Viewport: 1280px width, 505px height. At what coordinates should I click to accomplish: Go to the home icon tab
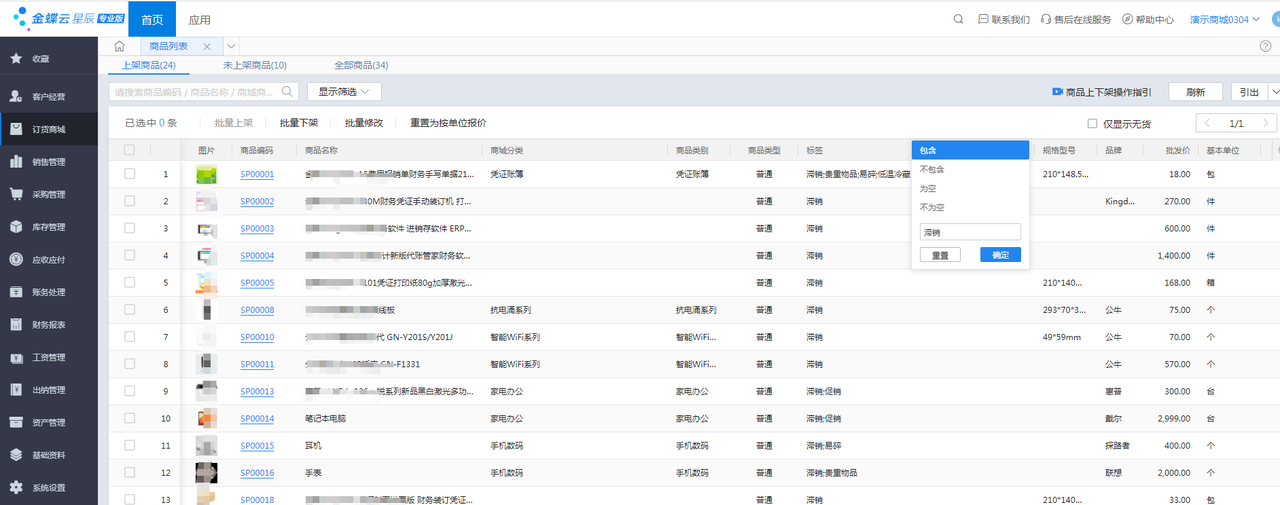click(119, 46)
